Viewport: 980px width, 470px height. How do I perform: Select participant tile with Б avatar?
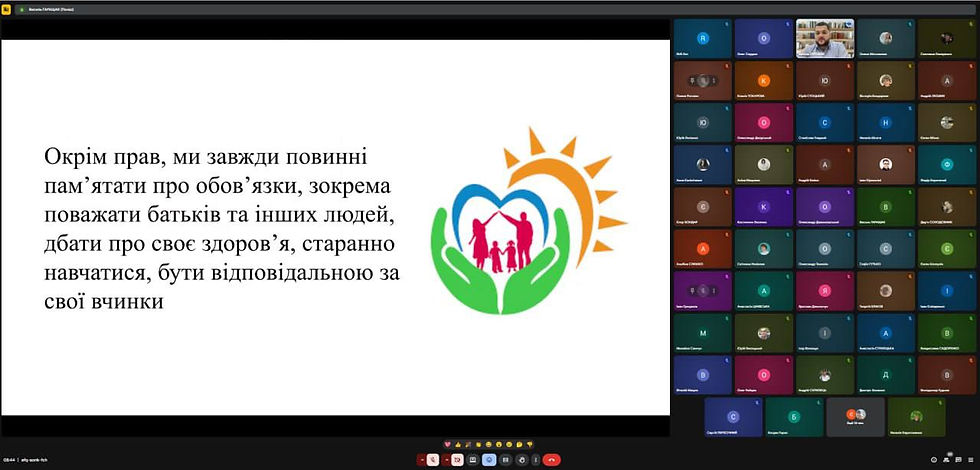point(794,417)
